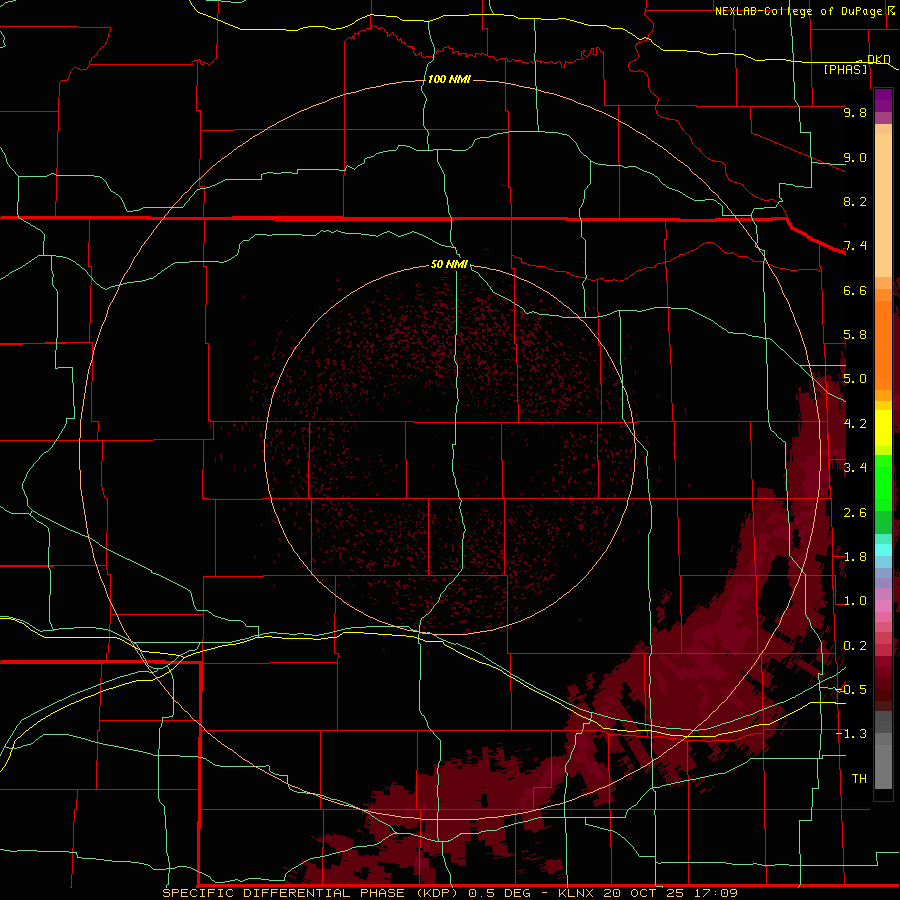
Task: Click the 1.8 value on the color scale
Action: tap(855, 557)
